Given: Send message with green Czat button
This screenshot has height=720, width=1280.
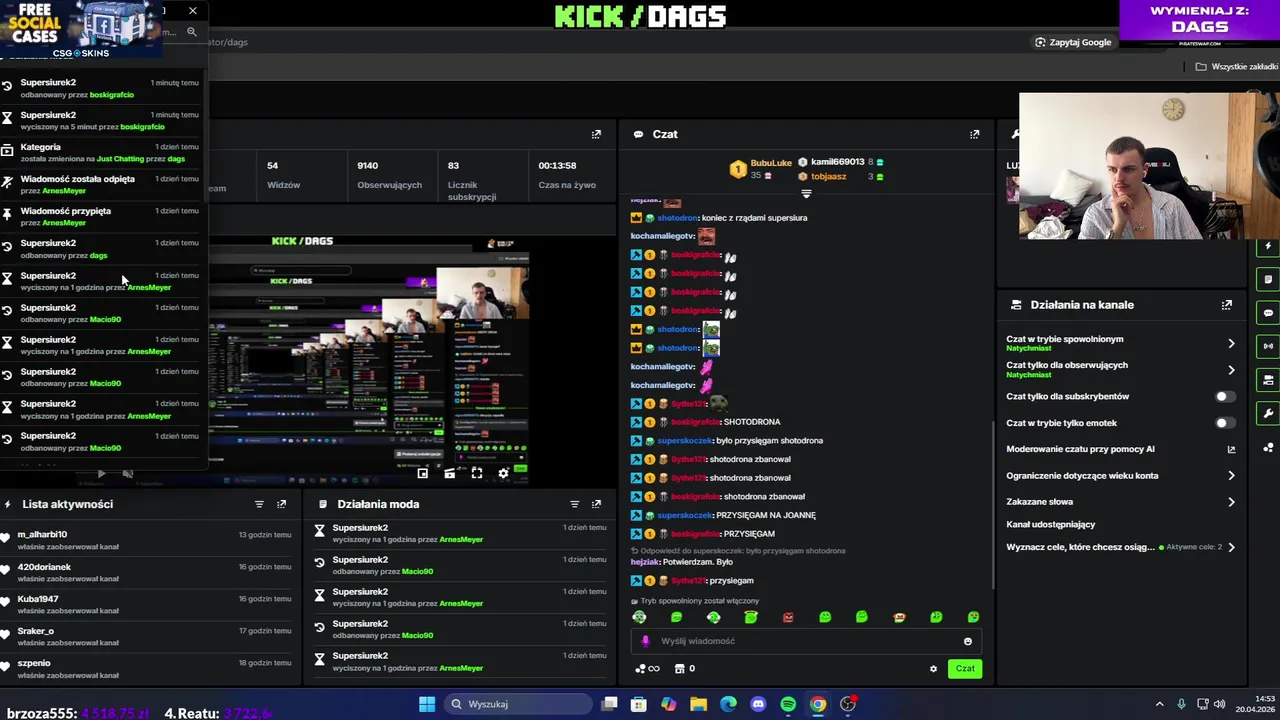Looking at the screenshot, I should pos(965,669).
